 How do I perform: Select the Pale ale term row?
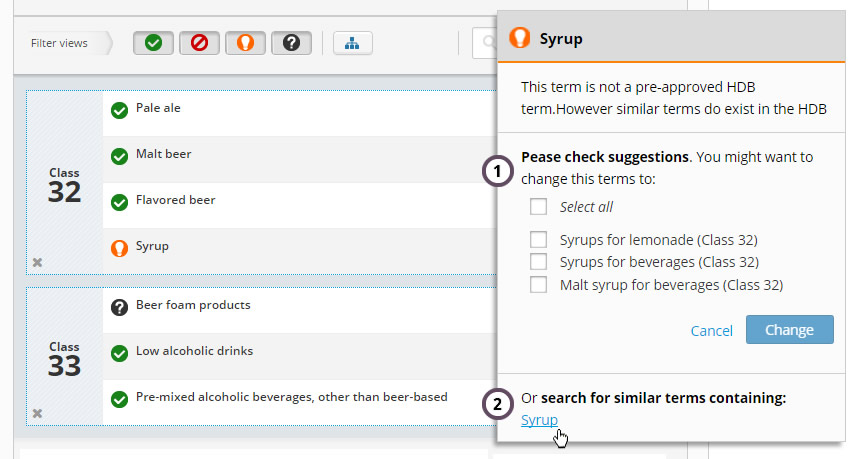[x=300, y=113]
